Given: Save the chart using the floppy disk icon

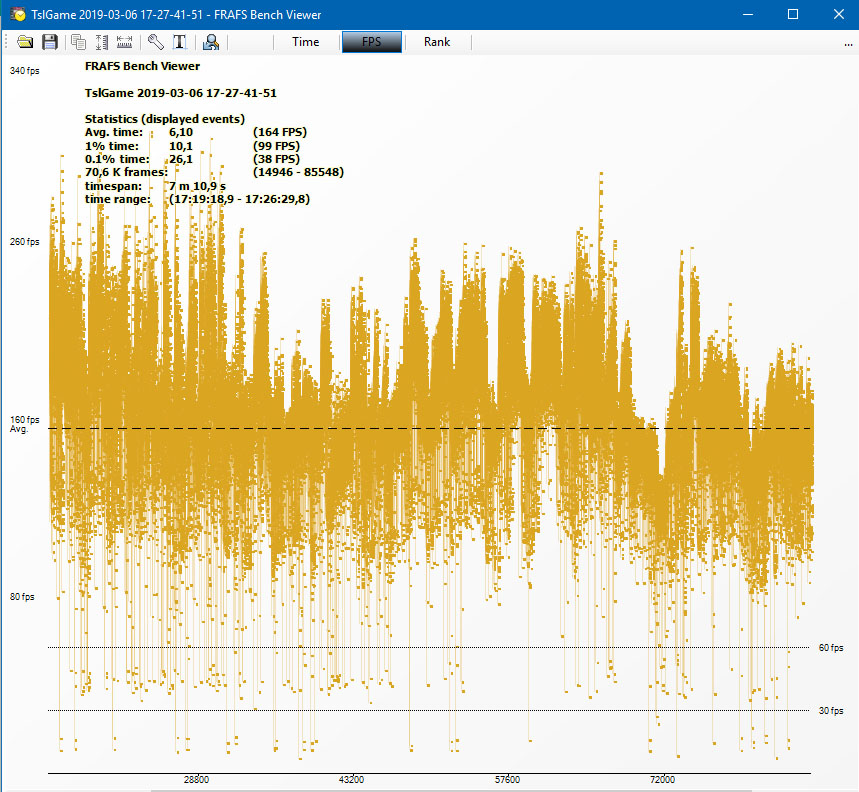Looking at the screenshot, I should tap(49, 42).
